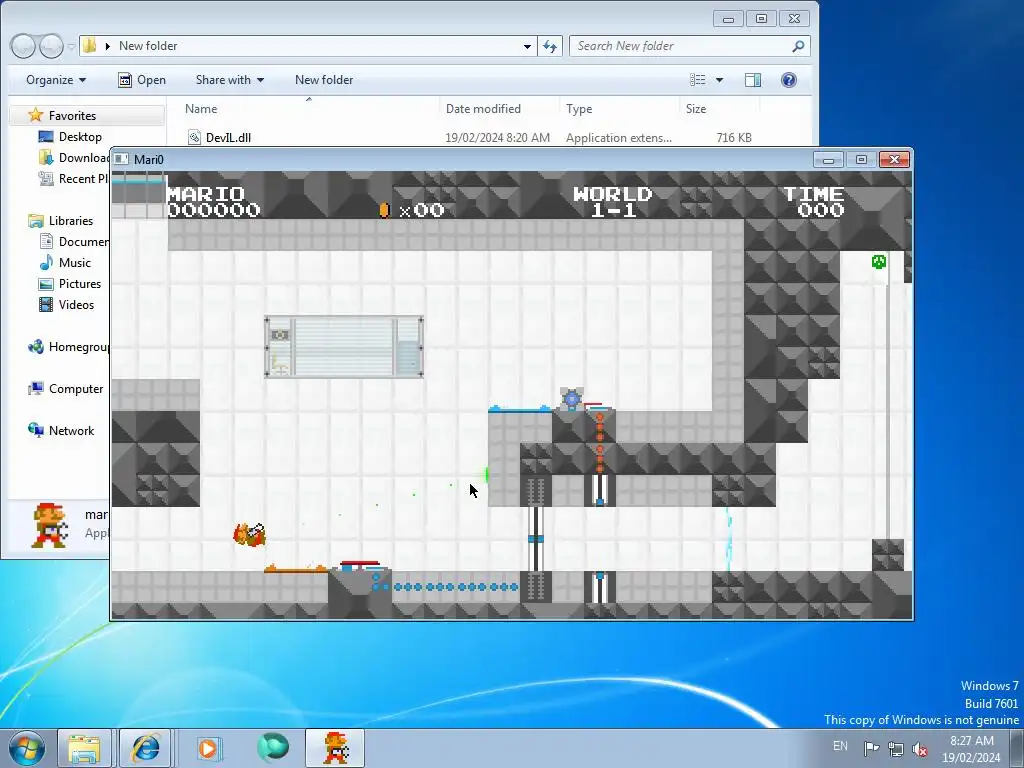Click in the Search New folder field
Image resolution: width=1024 pixels, height=768 pixels.
click(679, 46)
